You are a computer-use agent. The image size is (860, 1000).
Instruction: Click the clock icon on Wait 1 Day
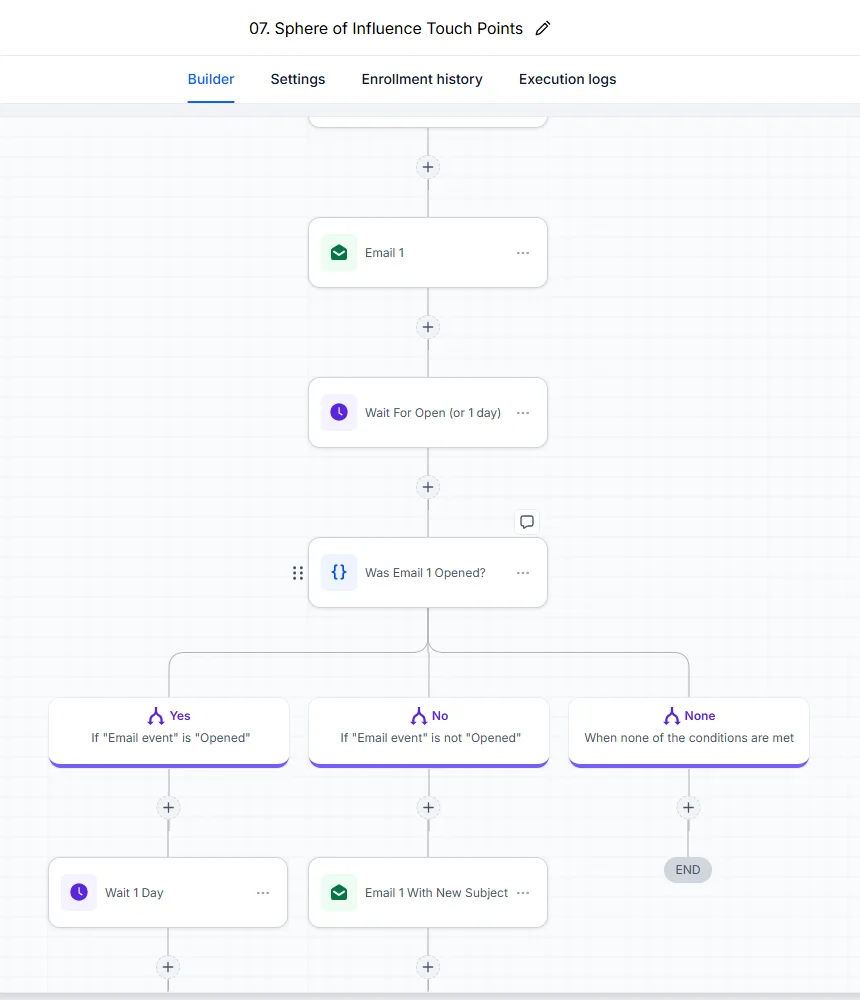(79, 892)
